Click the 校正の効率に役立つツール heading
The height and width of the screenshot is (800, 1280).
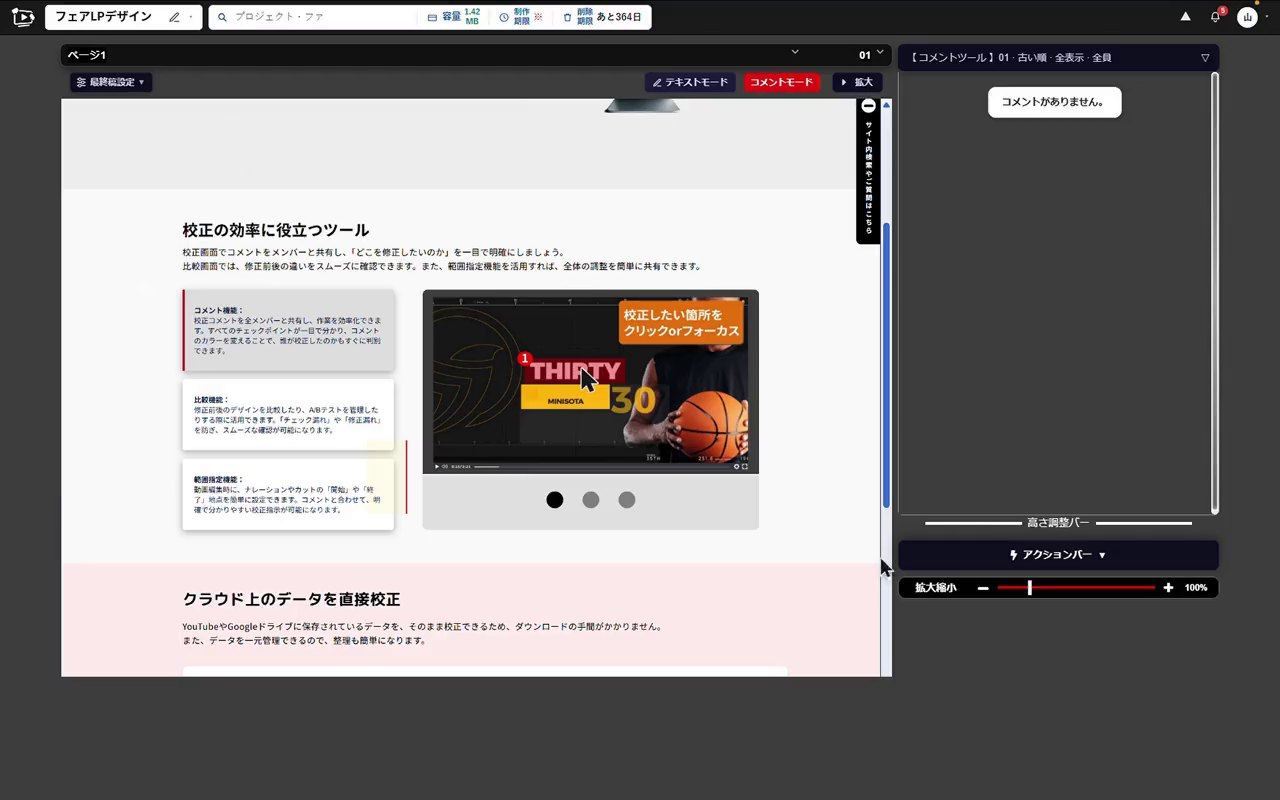276,230
